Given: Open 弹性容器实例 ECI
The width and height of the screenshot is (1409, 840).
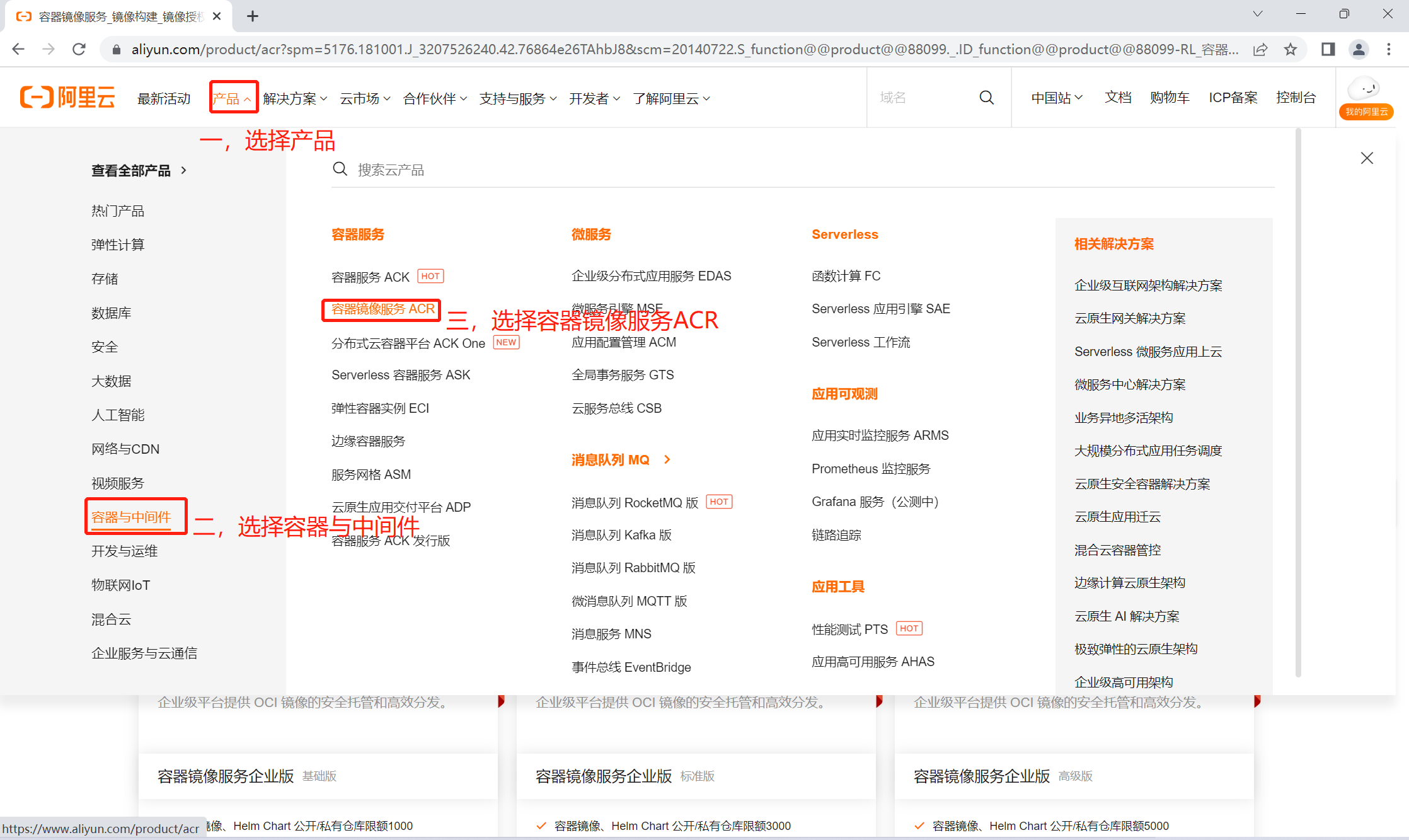Looking at the screenshot, I should [381, 408].
